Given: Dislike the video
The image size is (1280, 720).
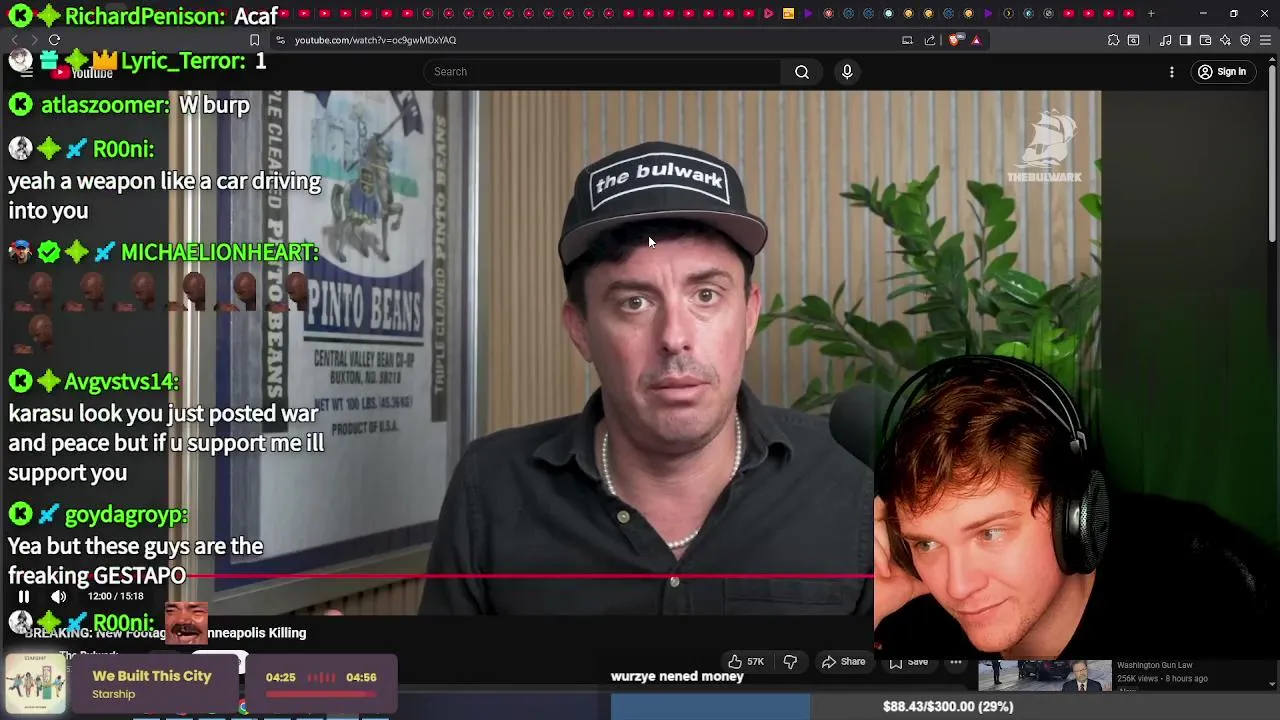Looking at the screenshot, I should click(x=790, y=661).
